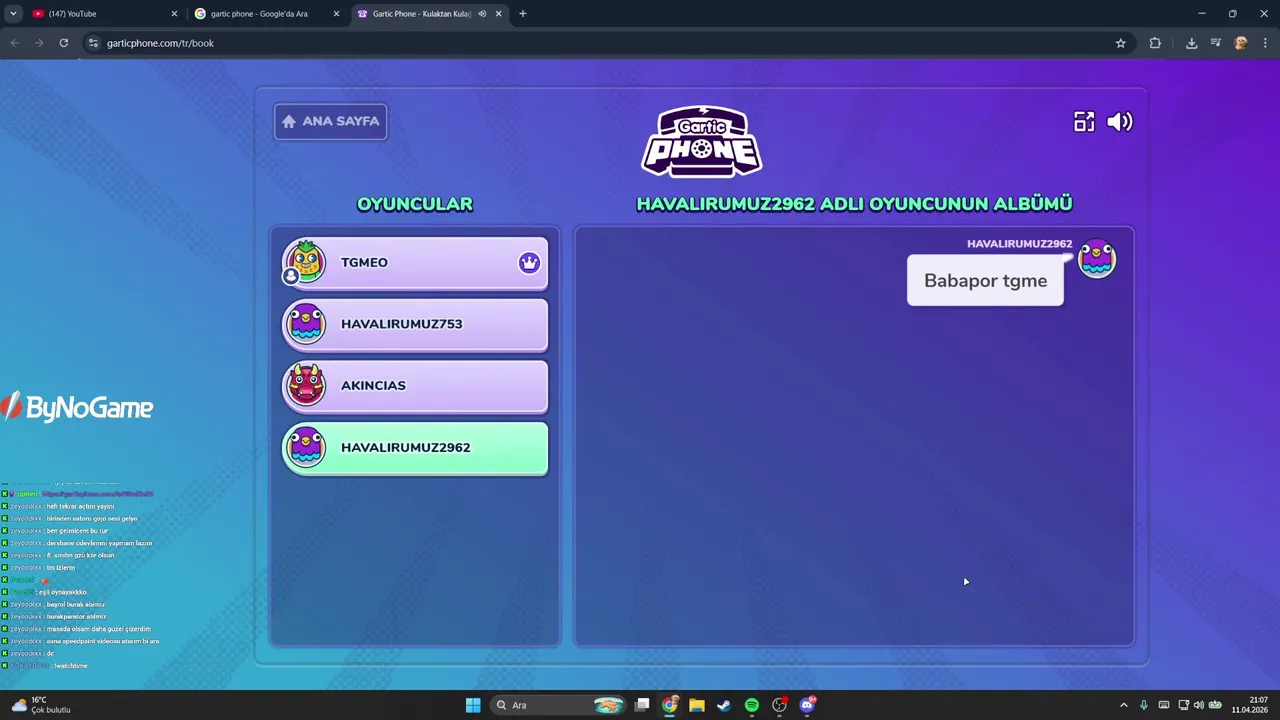Open a new browser tab
The width and height of the screenshot is (1280, 720).
tap(522, 14)
